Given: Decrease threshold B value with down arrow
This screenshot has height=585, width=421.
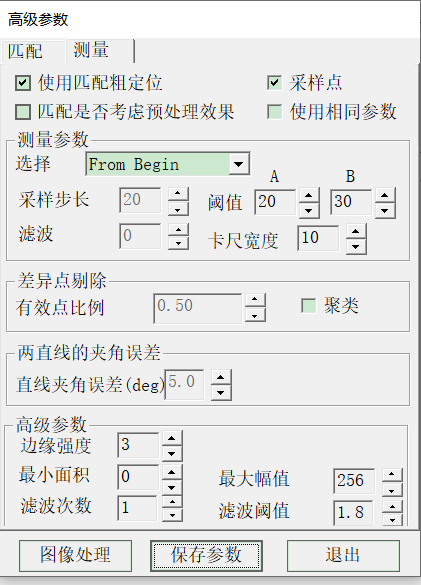Looking at the screenshot, I should pos(385,210).
